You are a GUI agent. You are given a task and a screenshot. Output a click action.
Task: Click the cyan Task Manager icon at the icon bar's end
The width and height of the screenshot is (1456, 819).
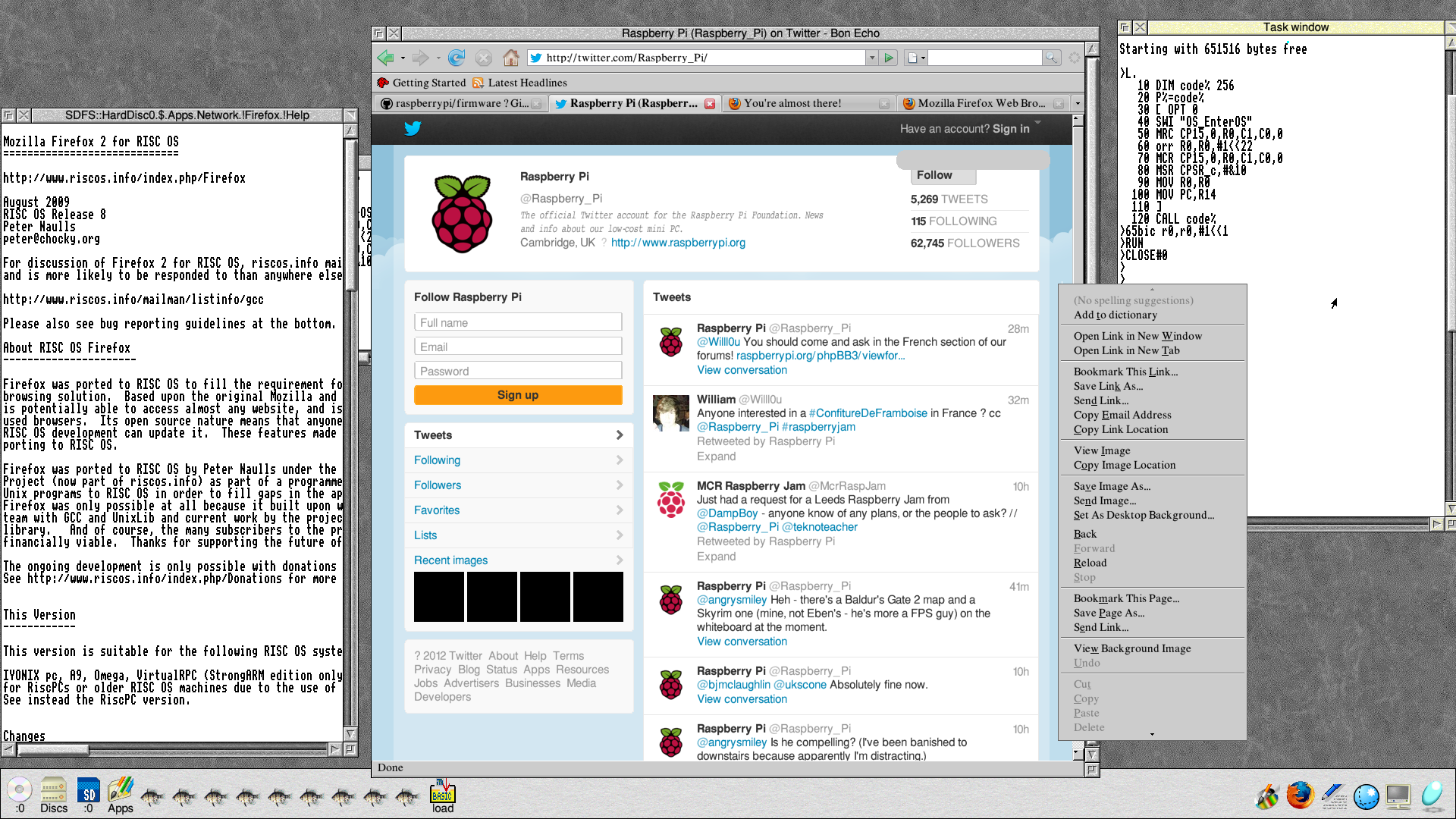point(1431,795)
